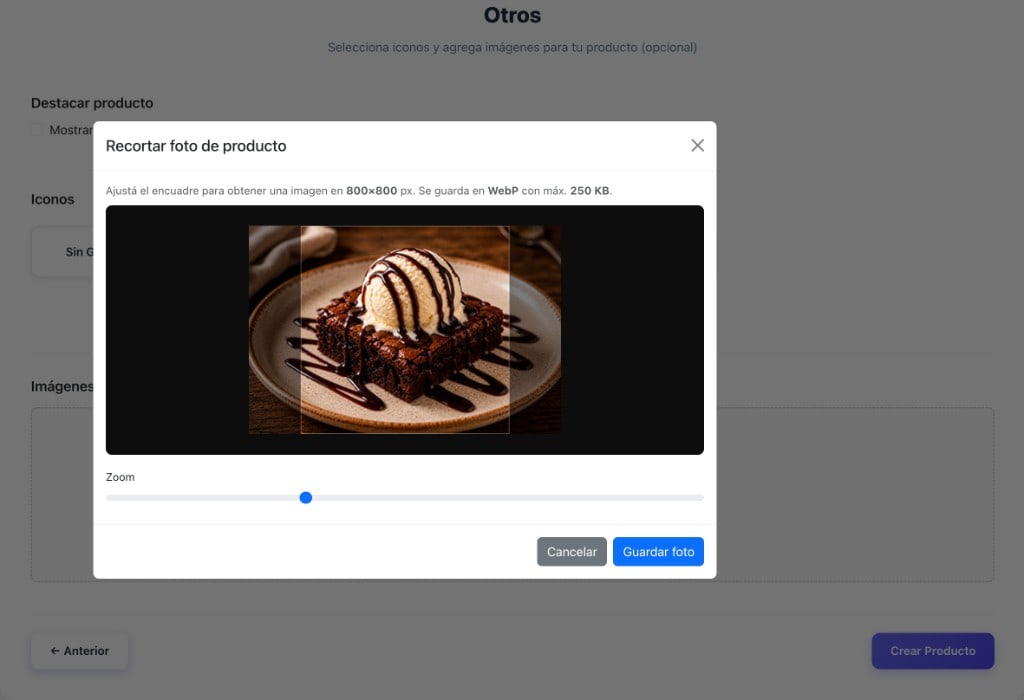
Task: Close the Recortar foto de producto dialog
Action: pyautogui.click(x=697, y=146)
